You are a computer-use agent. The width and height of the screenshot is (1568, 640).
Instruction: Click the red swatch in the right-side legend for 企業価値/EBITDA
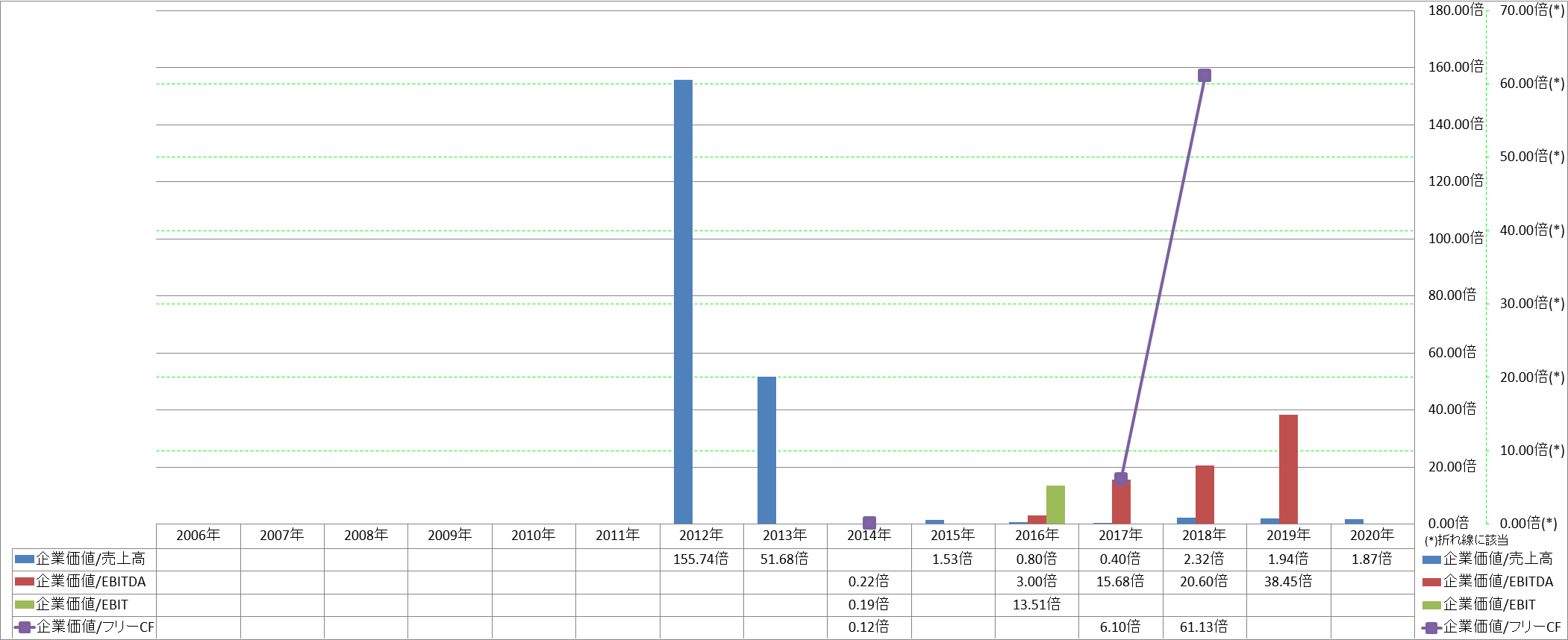1431,582
